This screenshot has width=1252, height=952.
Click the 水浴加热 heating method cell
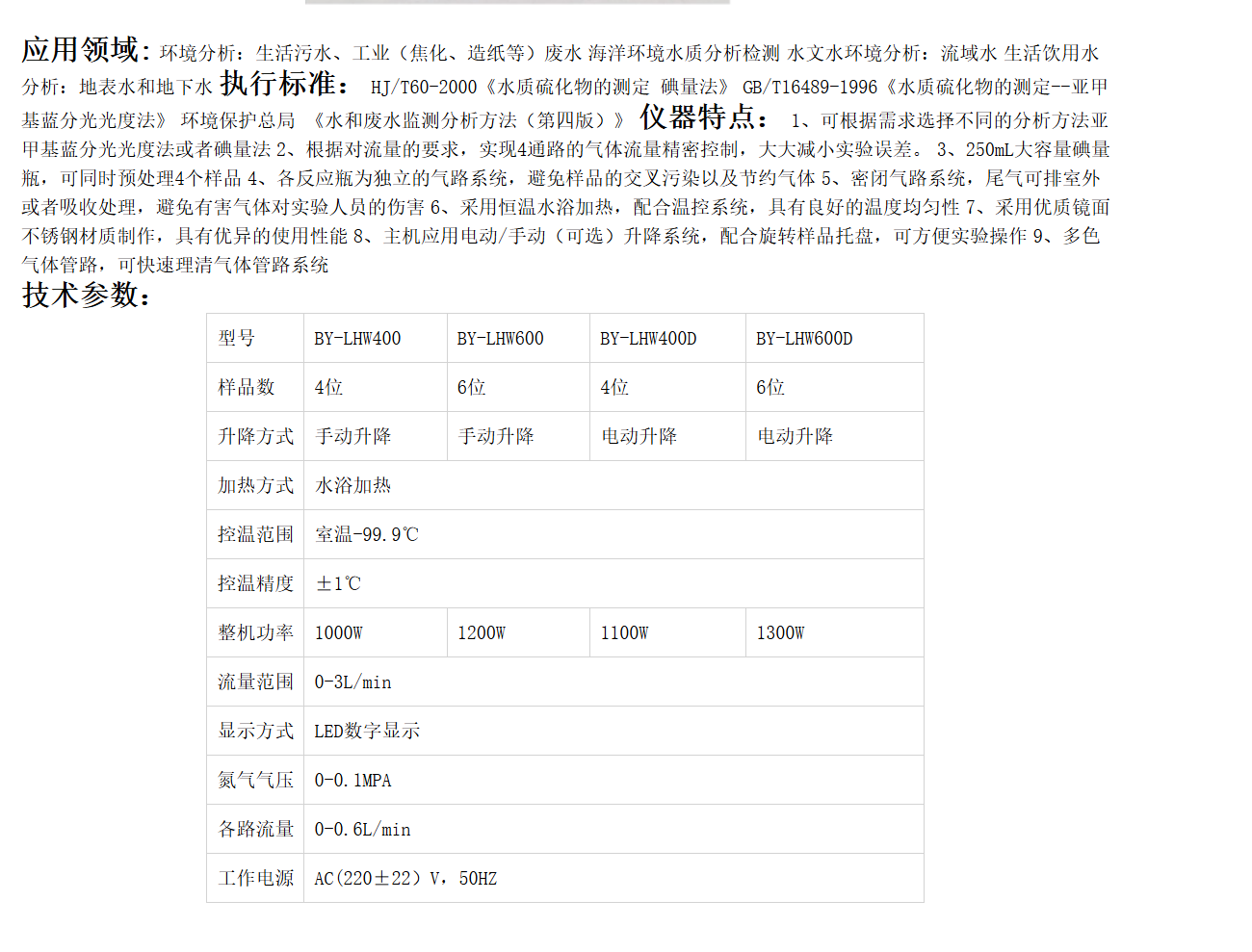coord(353,486)
